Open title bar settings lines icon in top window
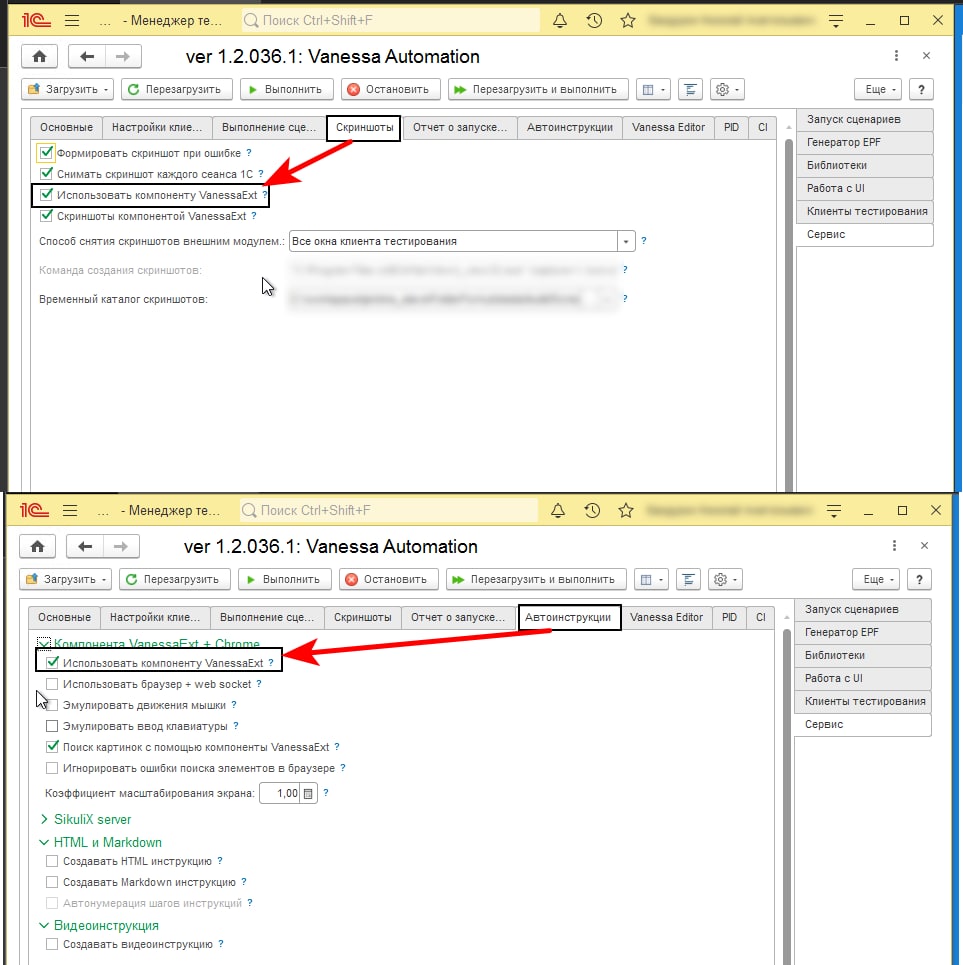 coord(836,20)
